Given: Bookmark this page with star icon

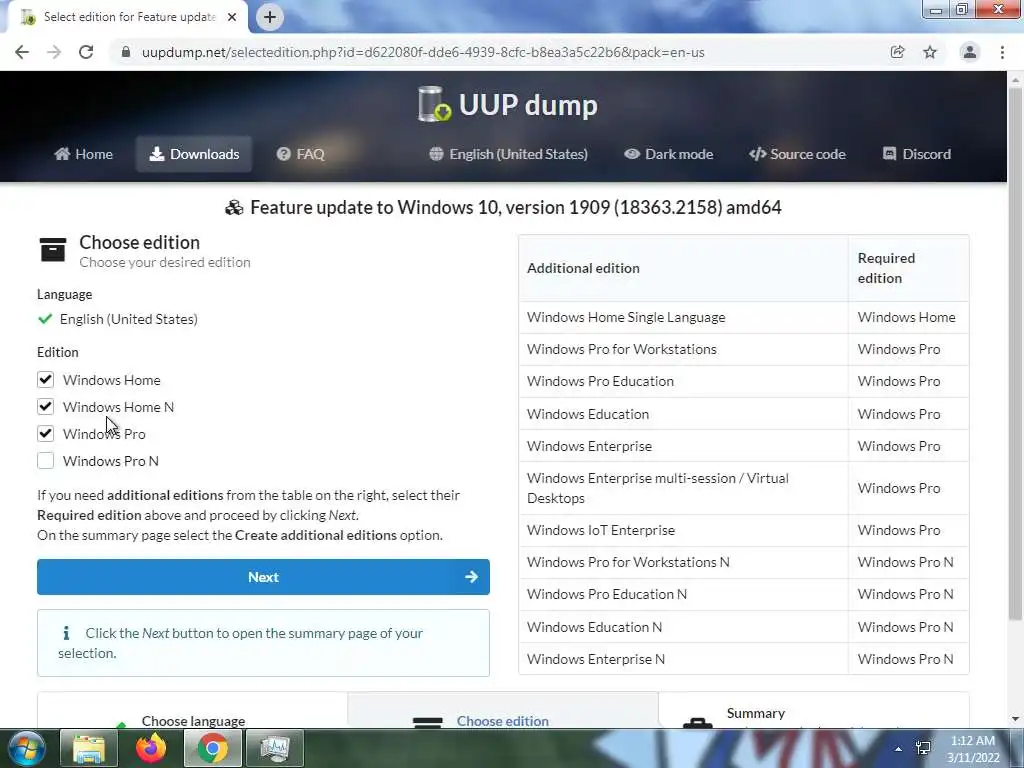Looking at the screenshot, I should pyautogui.click(x=930, y=52).
